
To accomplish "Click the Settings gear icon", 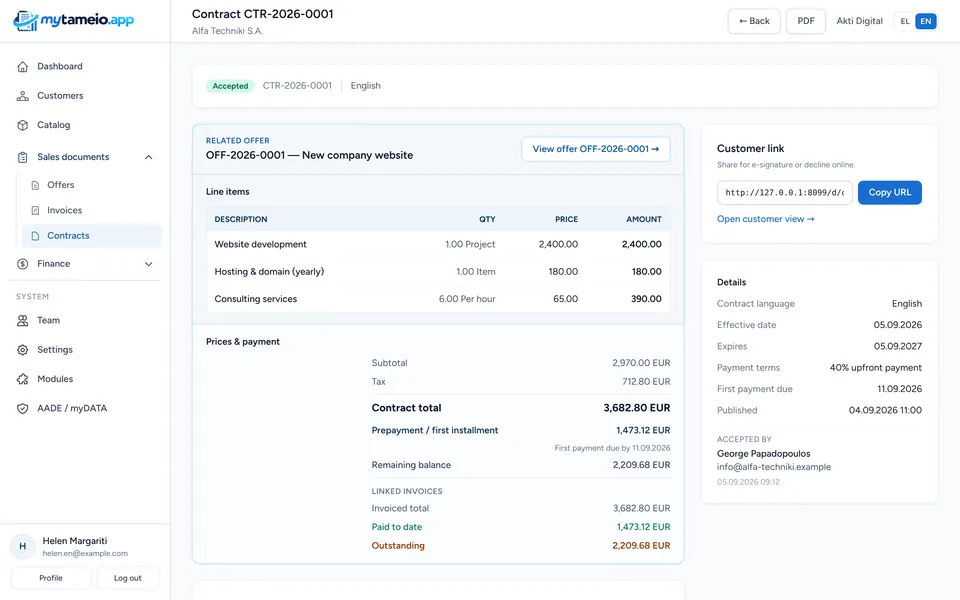I will [x=23, y=350].
